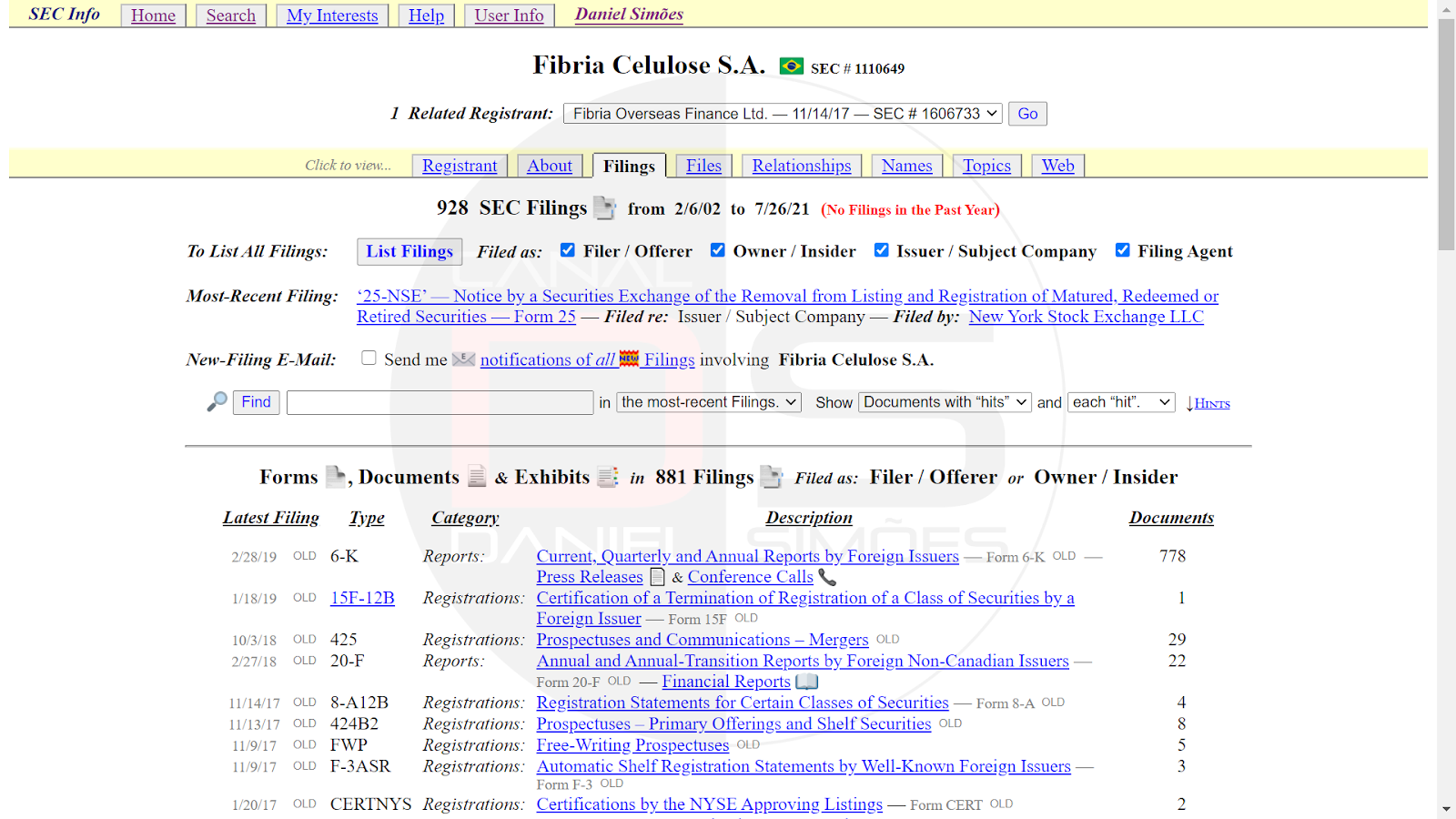Image resolution: width=1456 pixels, height=819 pixels.
Task: Open the Press Releases link
Action: coord(590,577)
